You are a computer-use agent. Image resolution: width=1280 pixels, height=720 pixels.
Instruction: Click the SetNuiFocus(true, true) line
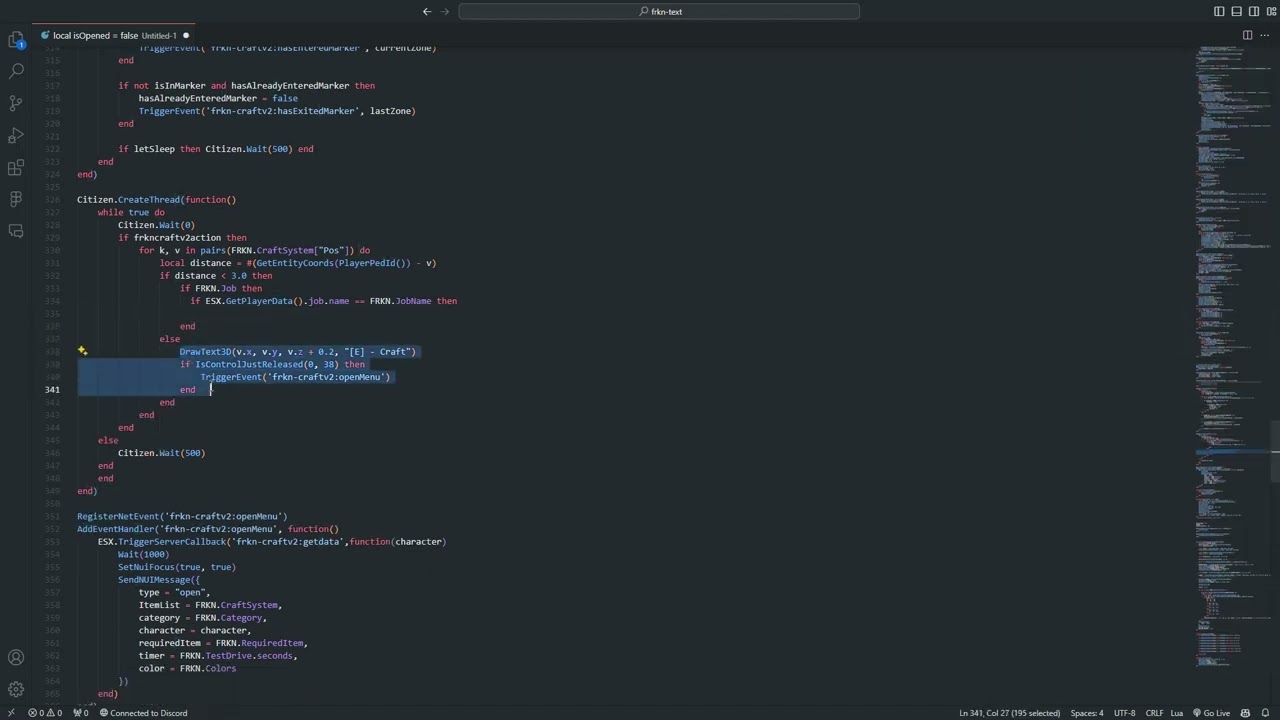pyautogui.click(x=177, y=567)
